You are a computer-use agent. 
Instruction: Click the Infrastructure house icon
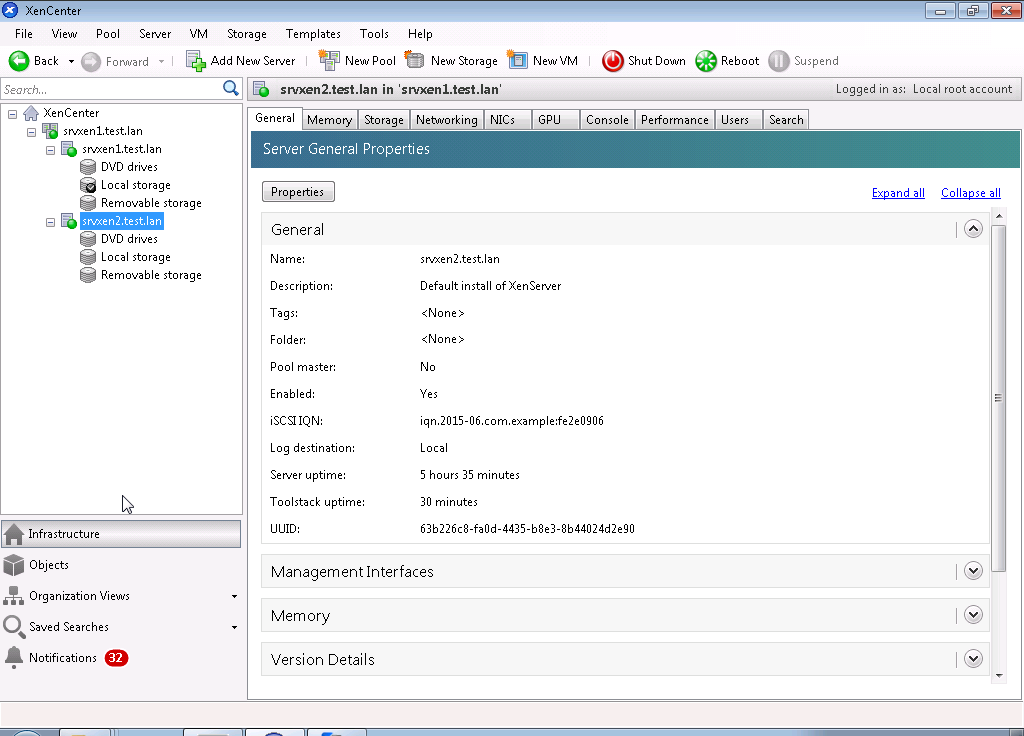point(14,534)
